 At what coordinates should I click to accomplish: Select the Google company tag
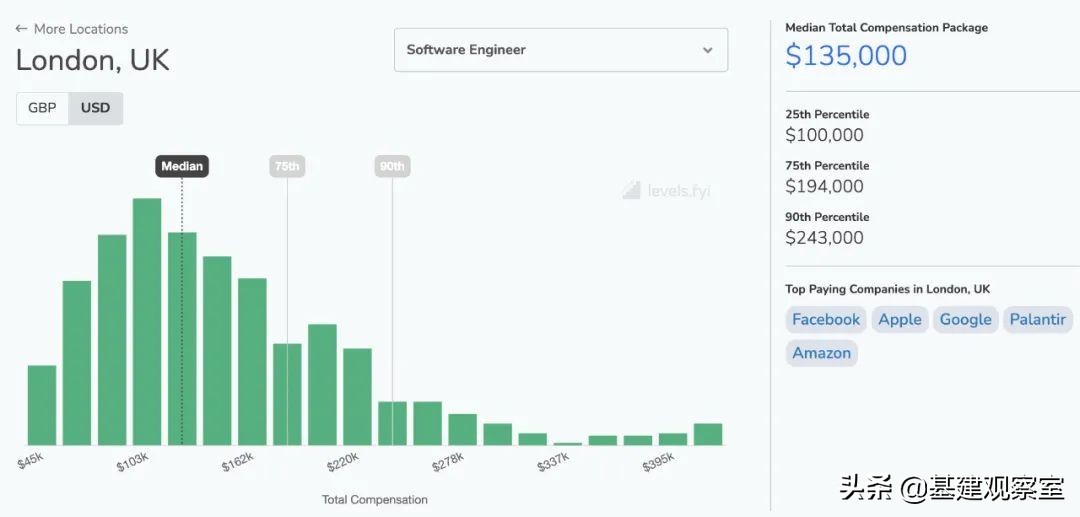pyautogui.click(x=965, y=320)
